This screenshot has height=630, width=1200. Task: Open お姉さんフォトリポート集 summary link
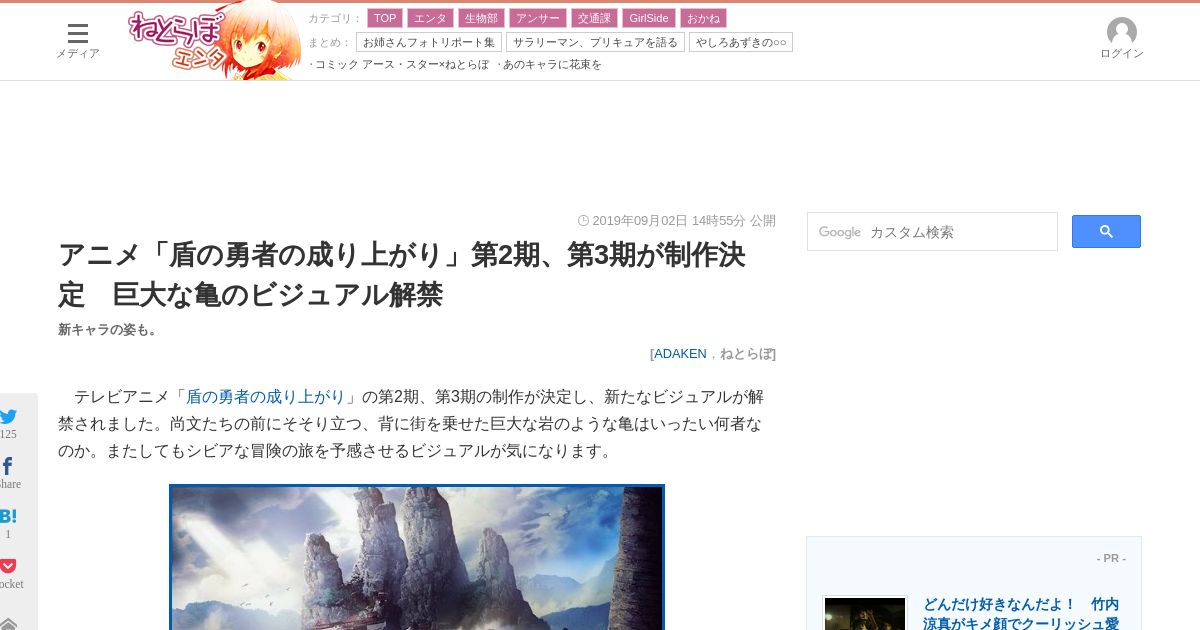pyautogui.click(x=429, y=42)
